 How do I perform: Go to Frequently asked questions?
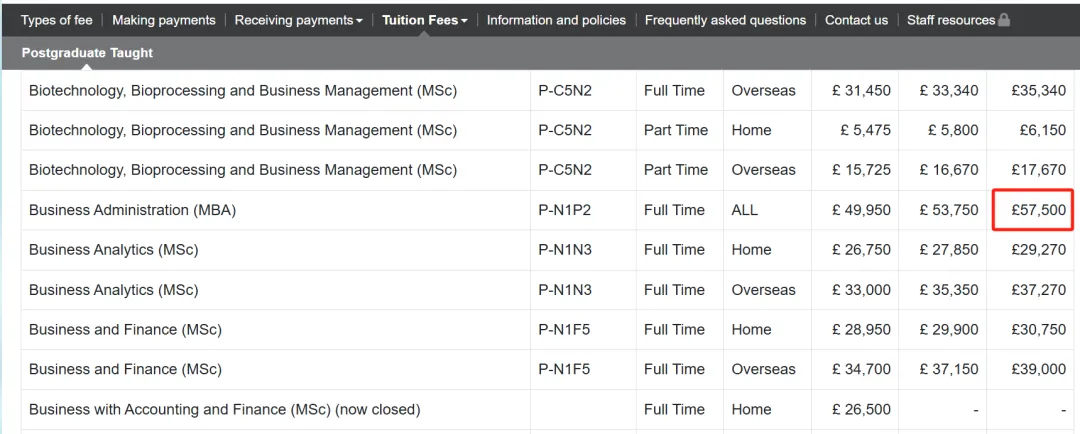pyautogui.click(x=725, y=20)
